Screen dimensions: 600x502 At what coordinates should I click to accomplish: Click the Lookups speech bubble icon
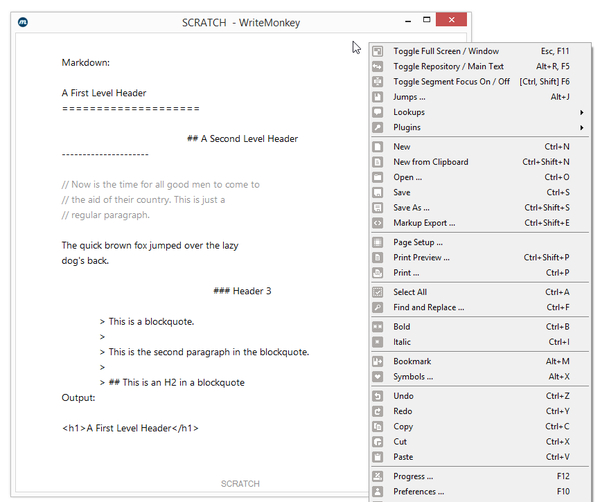378,112
